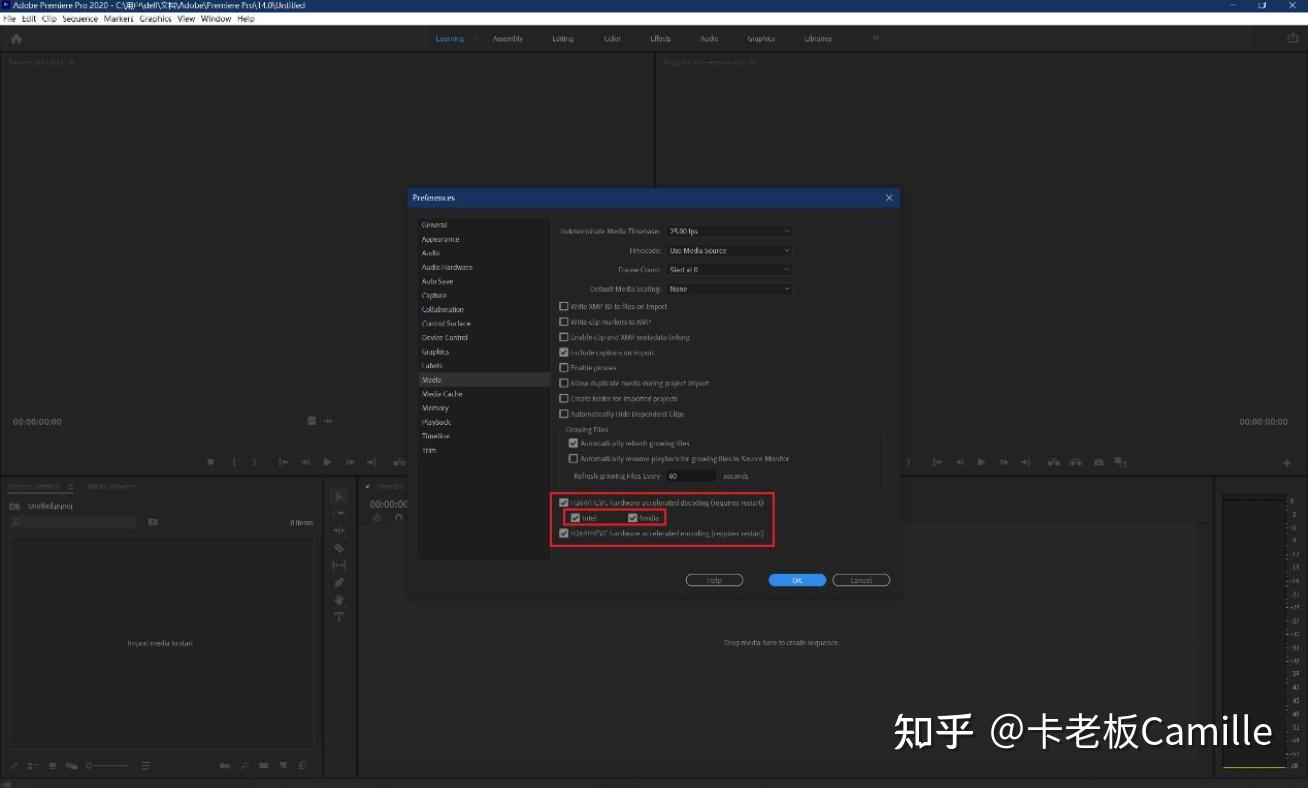1308x788 pixels.
Task: Click Export Frame camera icon in Program Monitor
Action: point(1099,462)
